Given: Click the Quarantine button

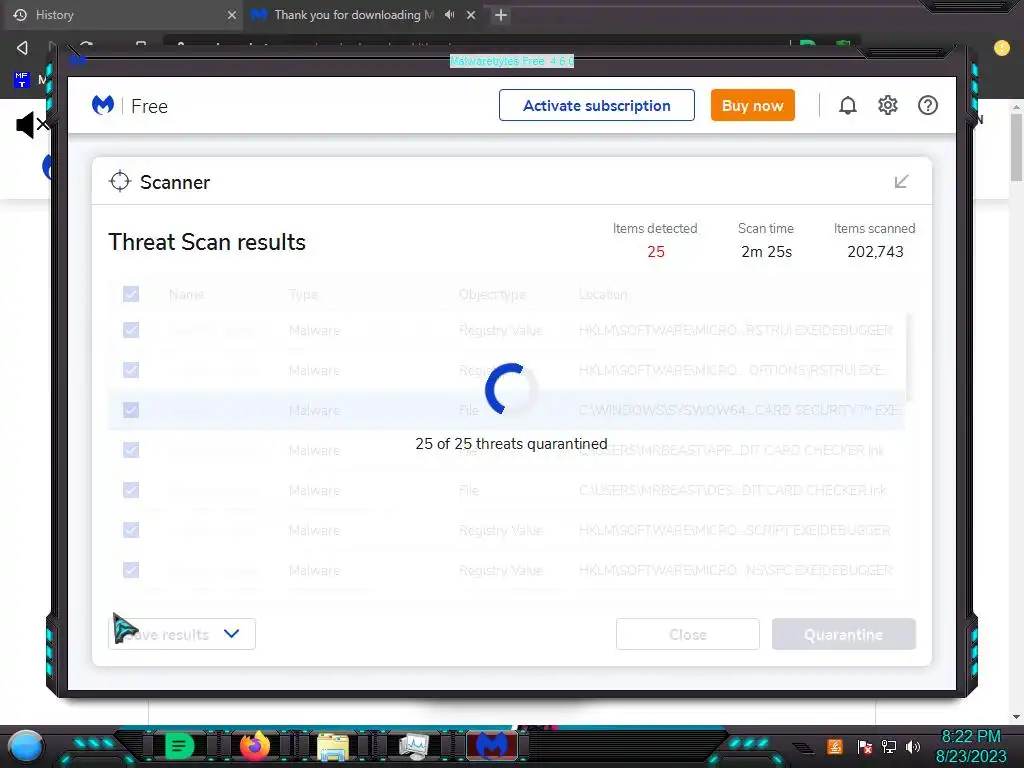Looking at the screenshot, I should coord(844,634).
